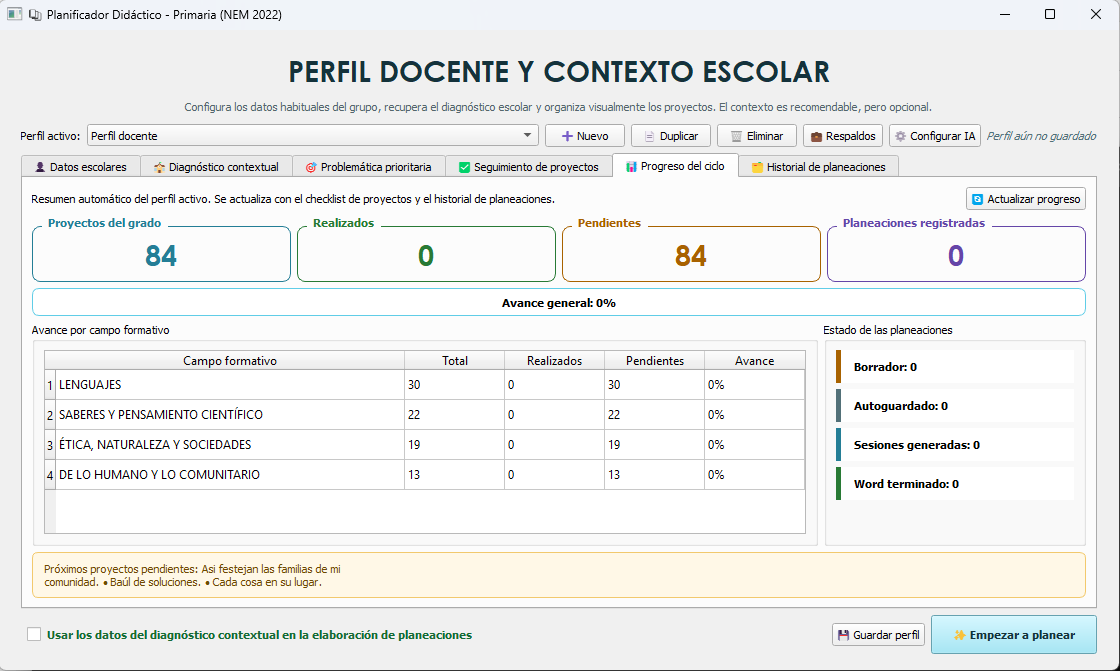1120x671 pixels.
Task: Click the person icon on Datos escolares tab
Action: [x=40, y=167]
